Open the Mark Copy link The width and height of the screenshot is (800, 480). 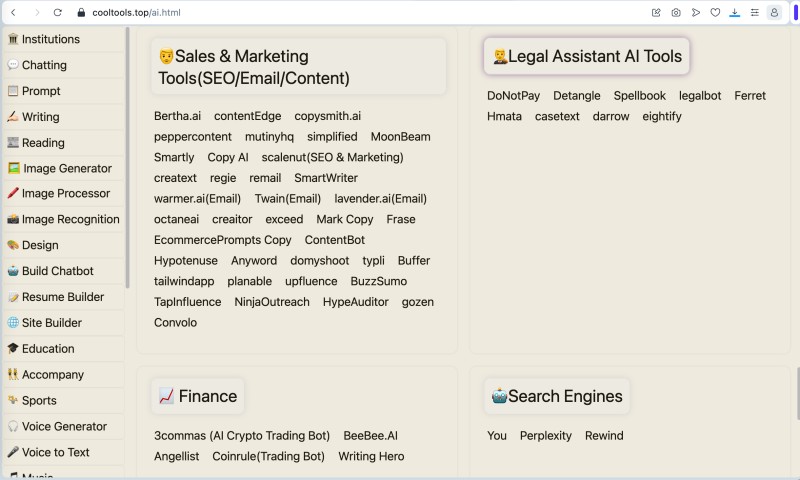345,219
